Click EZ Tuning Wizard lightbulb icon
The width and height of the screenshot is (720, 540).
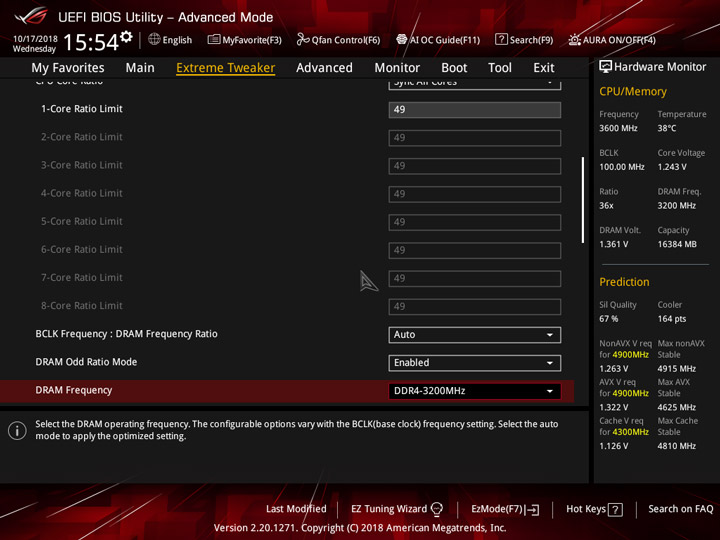437,509
